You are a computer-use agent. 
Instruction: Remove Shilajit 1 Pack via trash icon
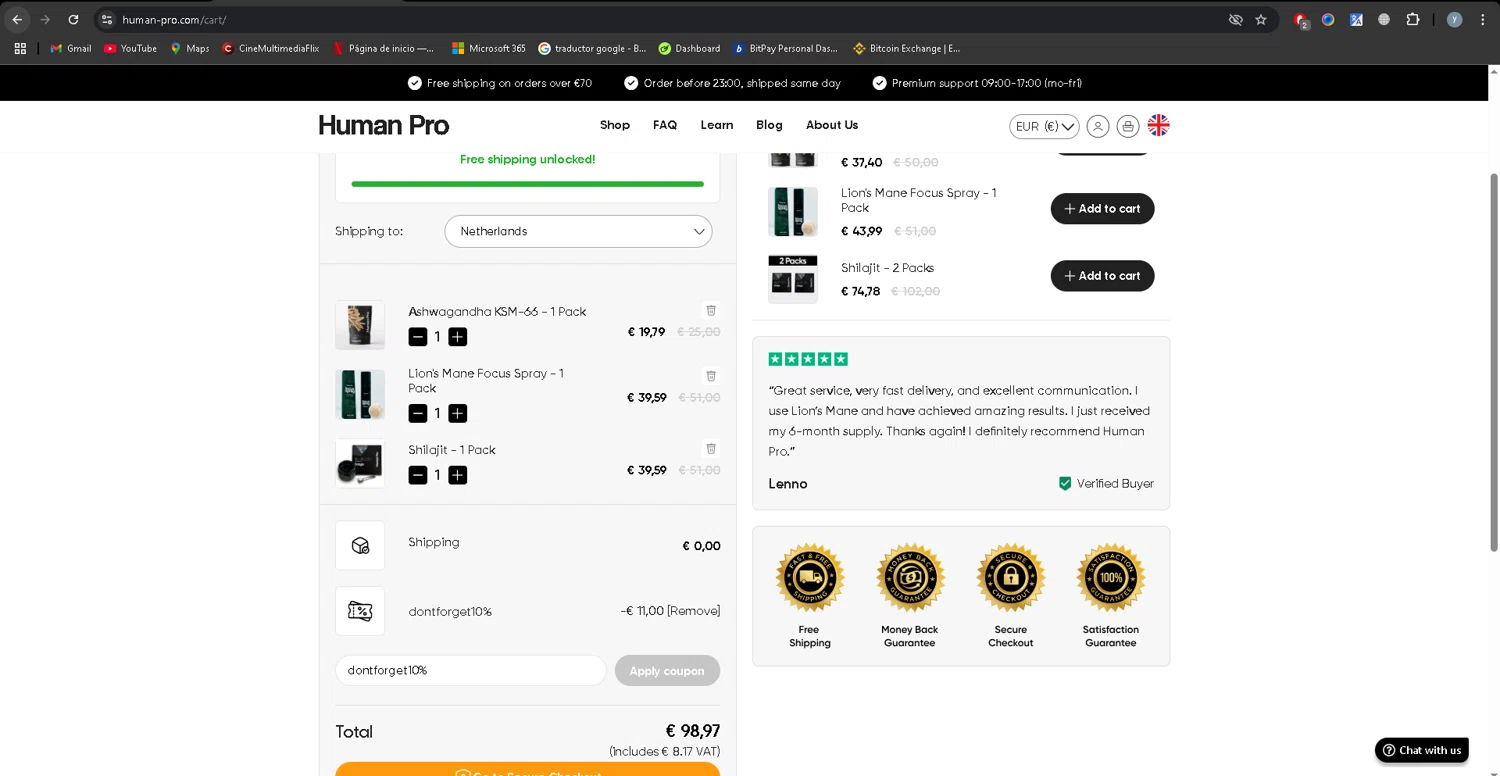711,448
